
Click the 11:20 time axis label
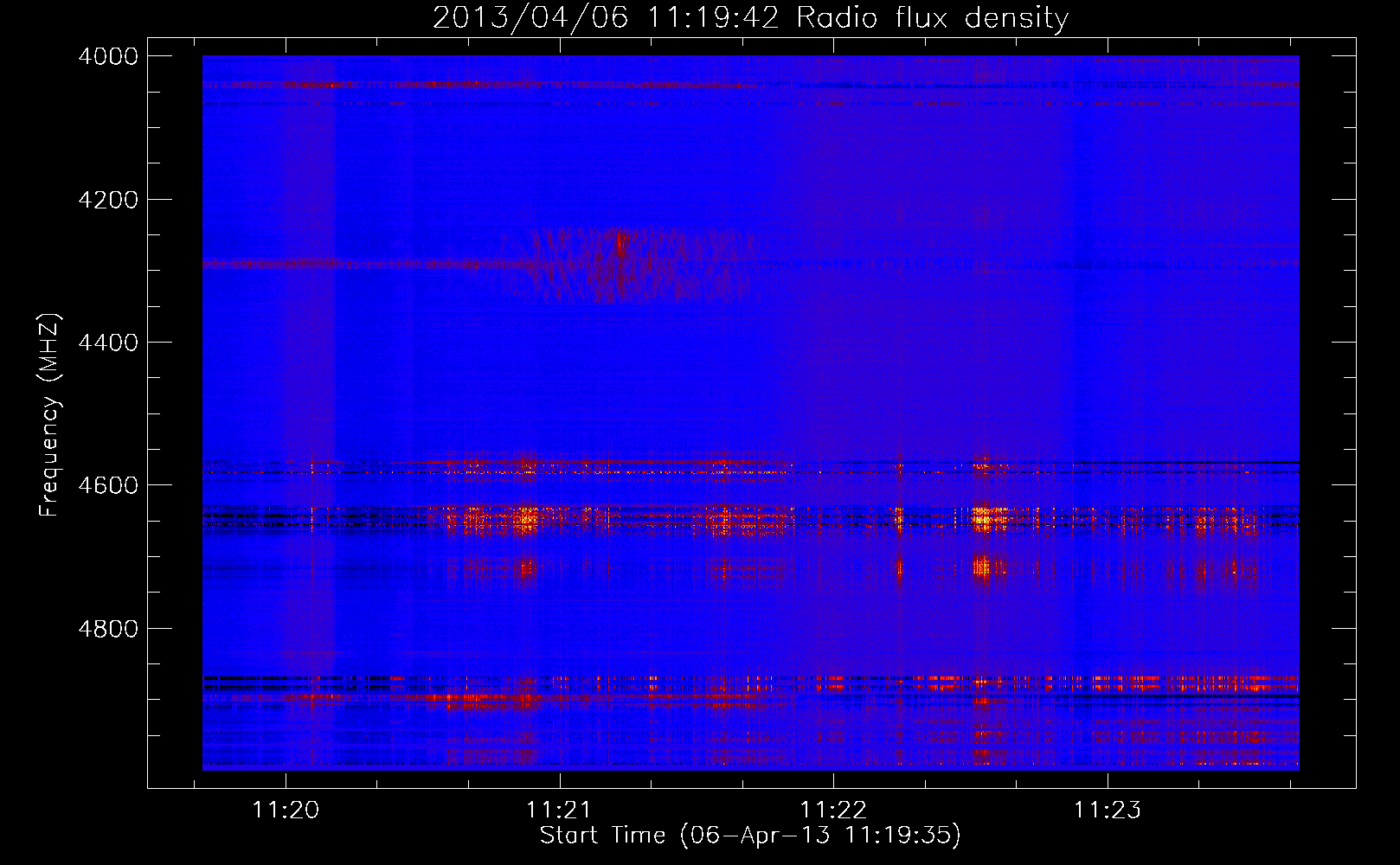(x=286, y=811)
